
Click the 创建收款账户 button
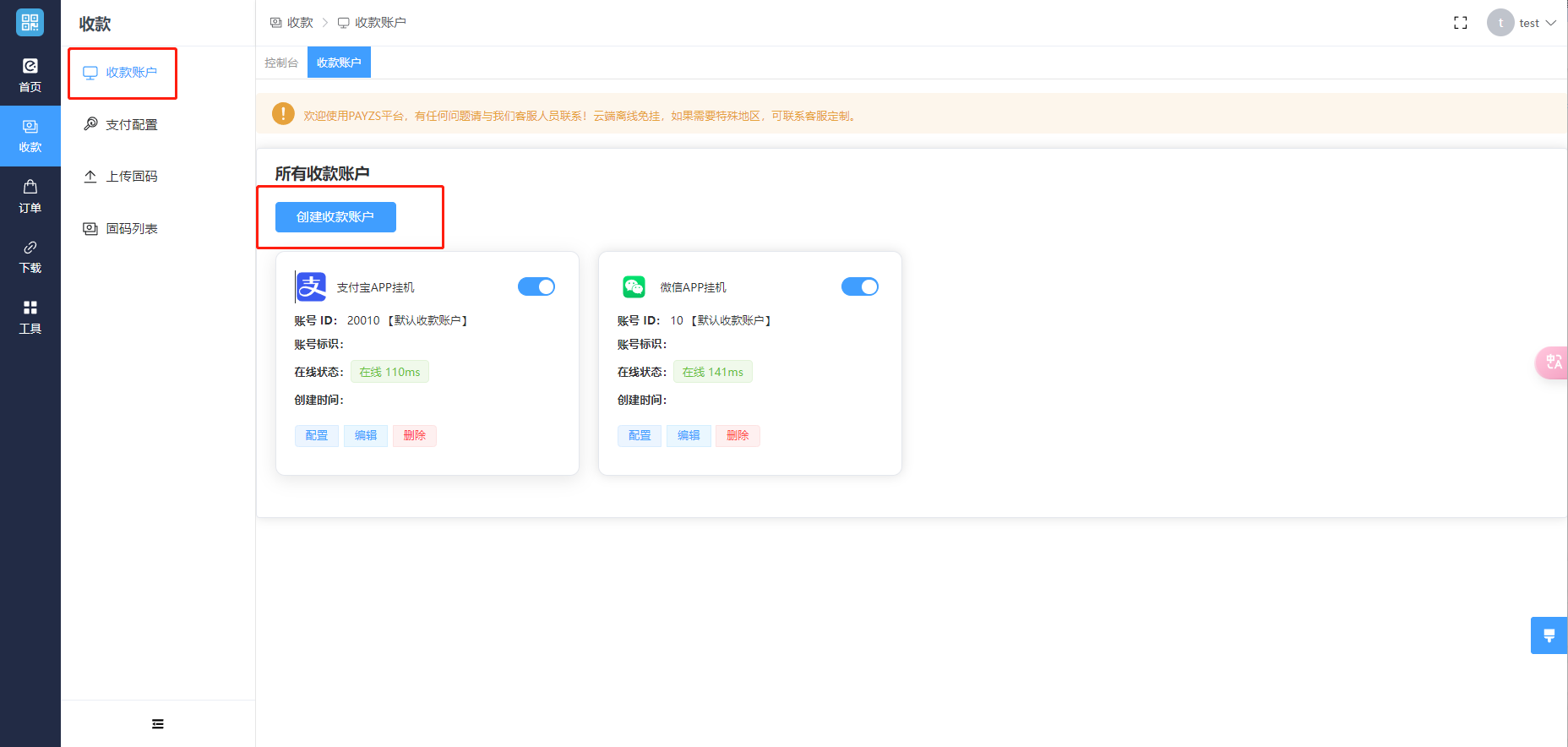tap(335, 217)
